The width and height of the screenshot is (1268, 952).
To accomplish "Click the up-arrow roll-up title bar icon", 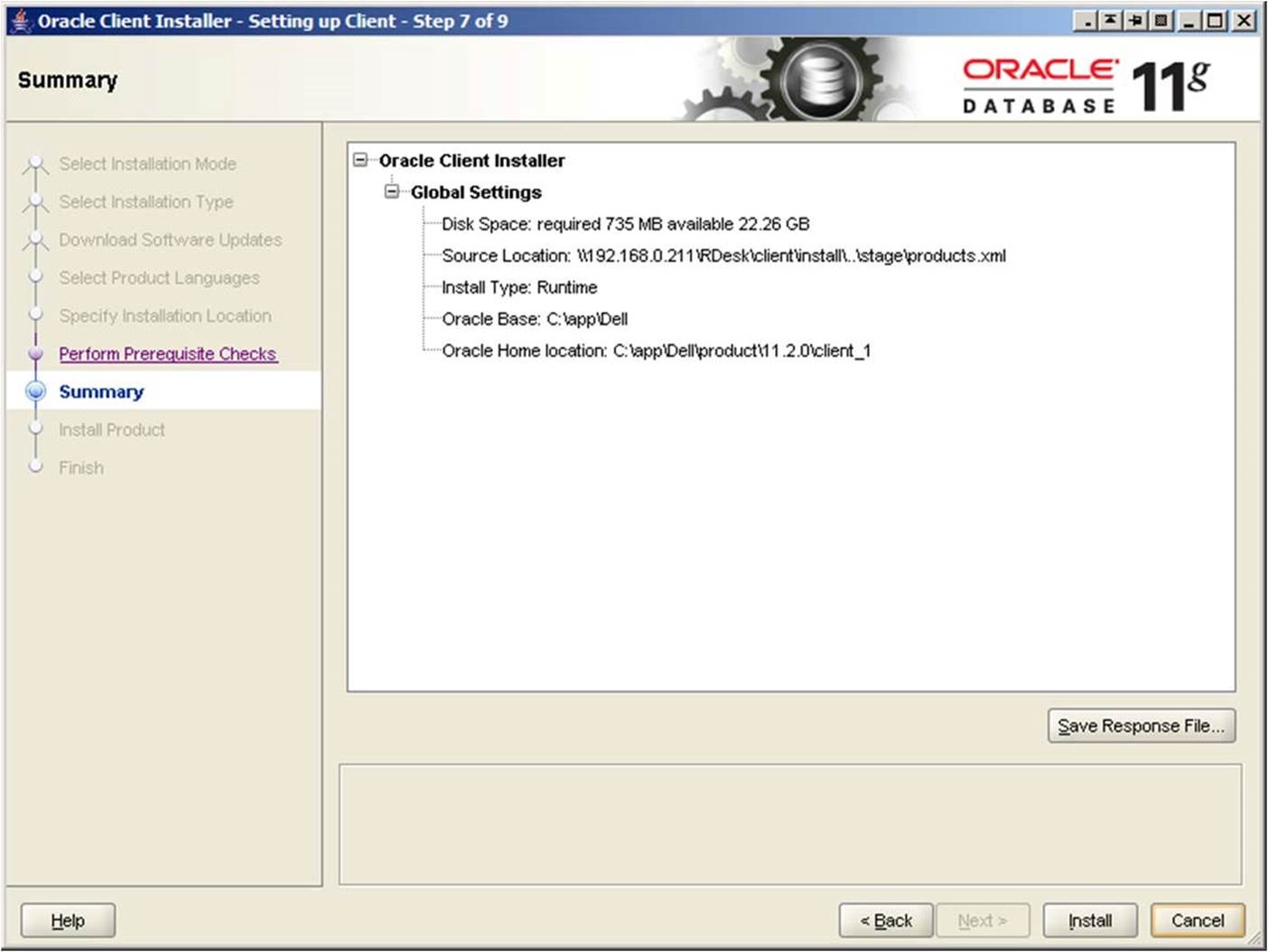I will pyautogui.click(x=1110, y=20).
